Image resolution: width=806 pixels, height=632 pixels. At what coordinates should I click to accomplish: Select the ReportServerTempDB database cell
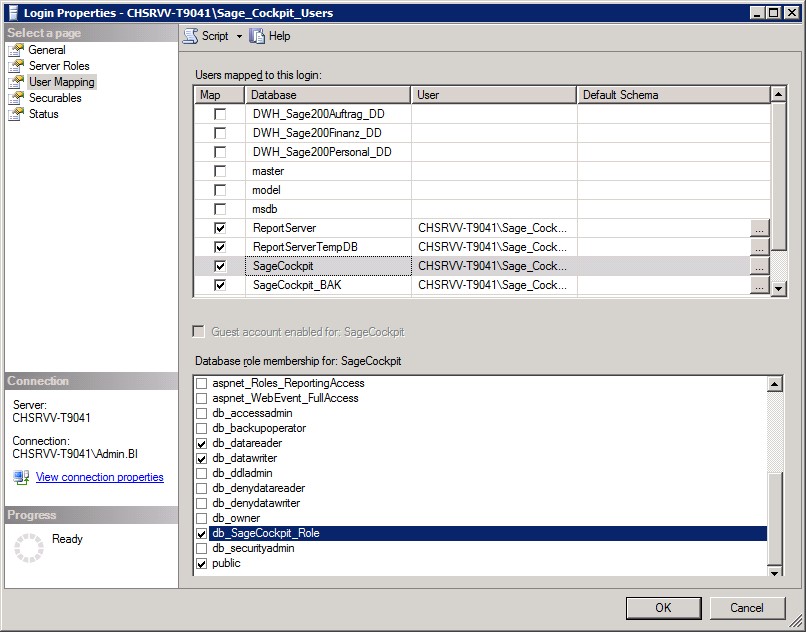tap(328, 247)
